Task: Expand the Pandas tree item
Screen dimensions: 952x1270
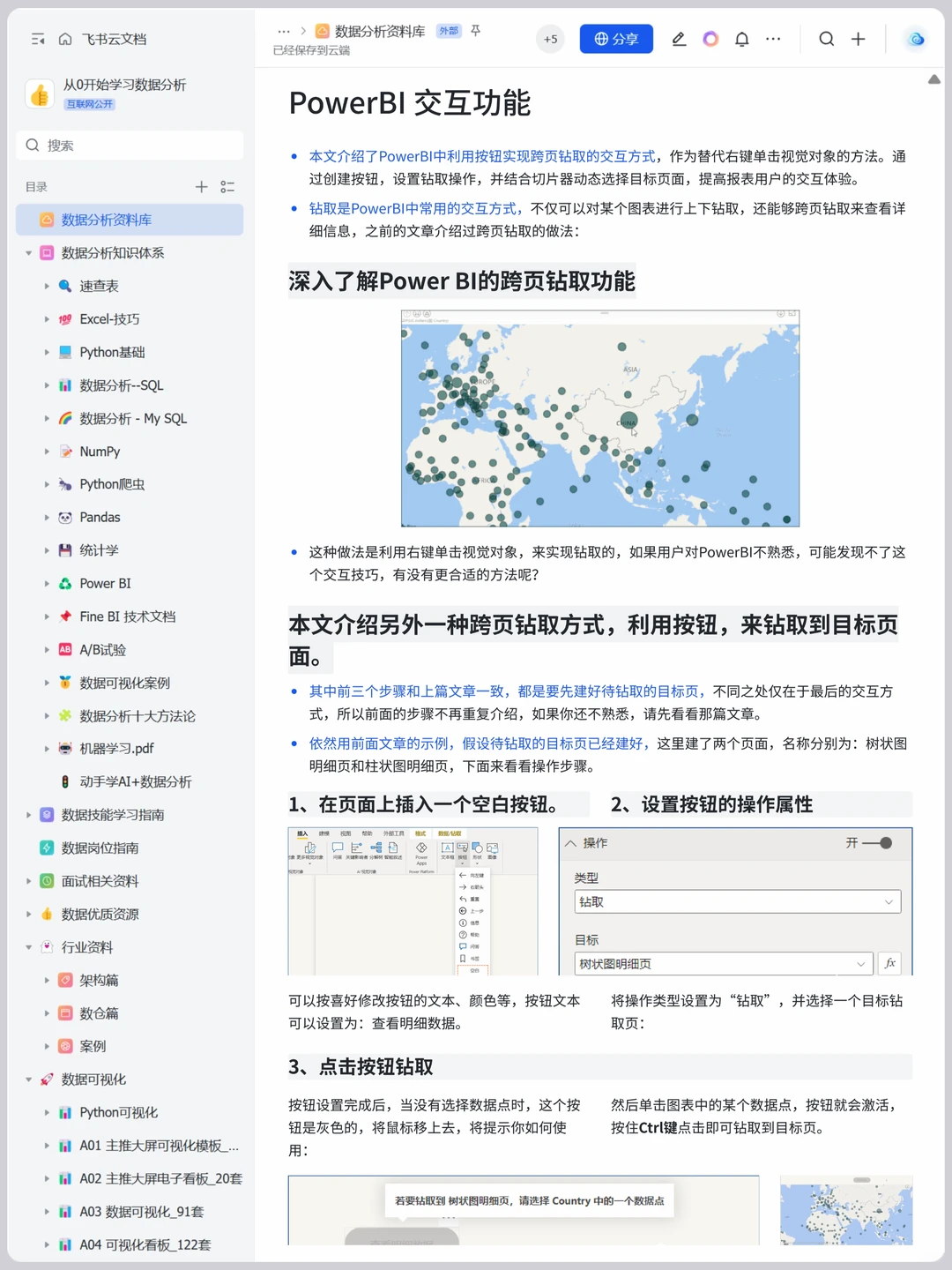Action: pyautogui.click(x=47, y=517)
